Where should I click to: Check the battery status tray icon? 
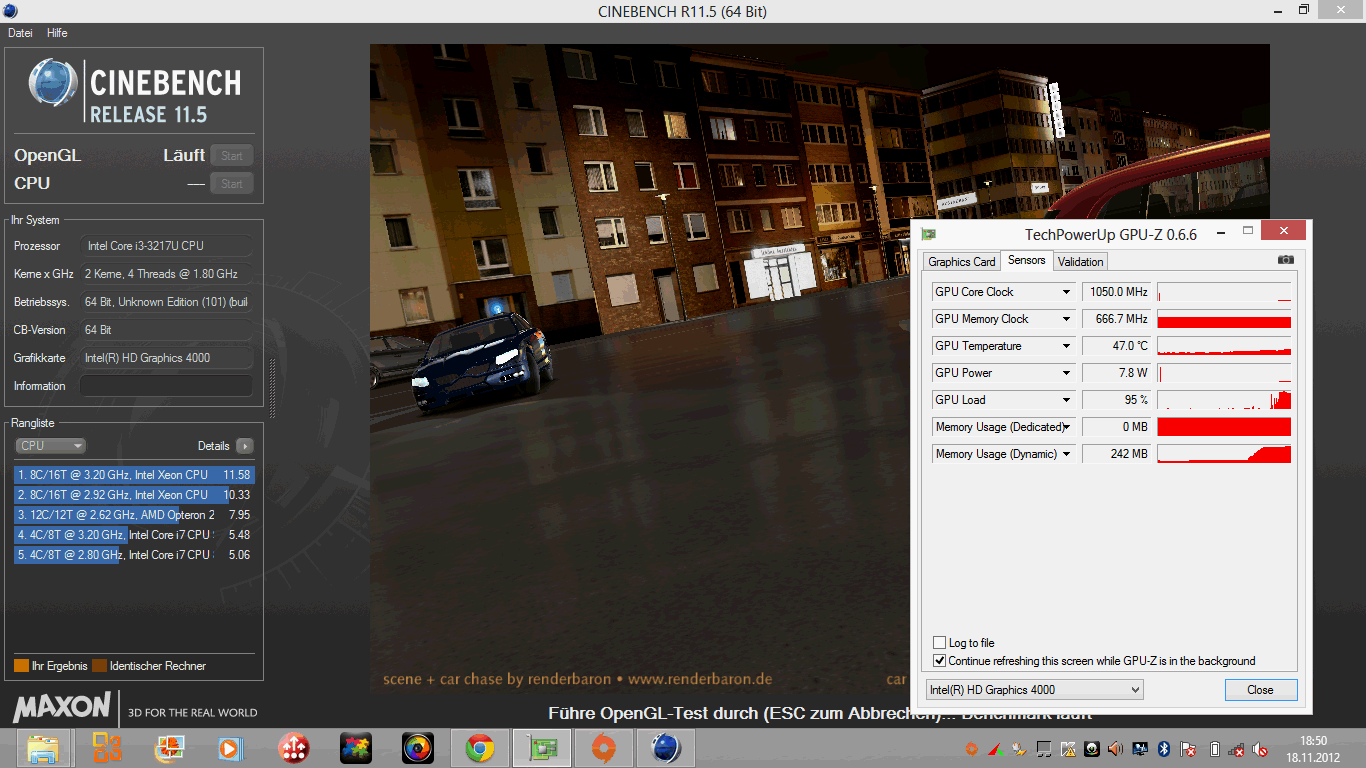click(x=1215, y=749)
